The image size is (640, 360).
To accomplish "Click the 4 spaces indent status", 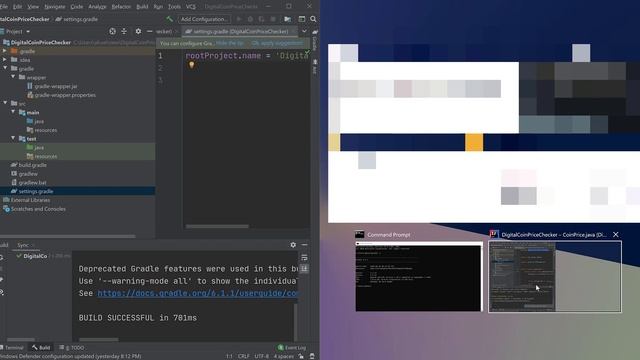I will click(284, 356).
